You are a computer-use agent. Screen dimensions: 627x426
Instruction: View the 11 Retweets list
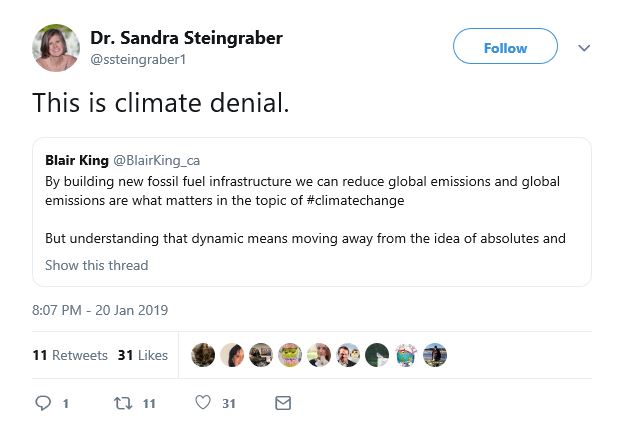point(70,355)
